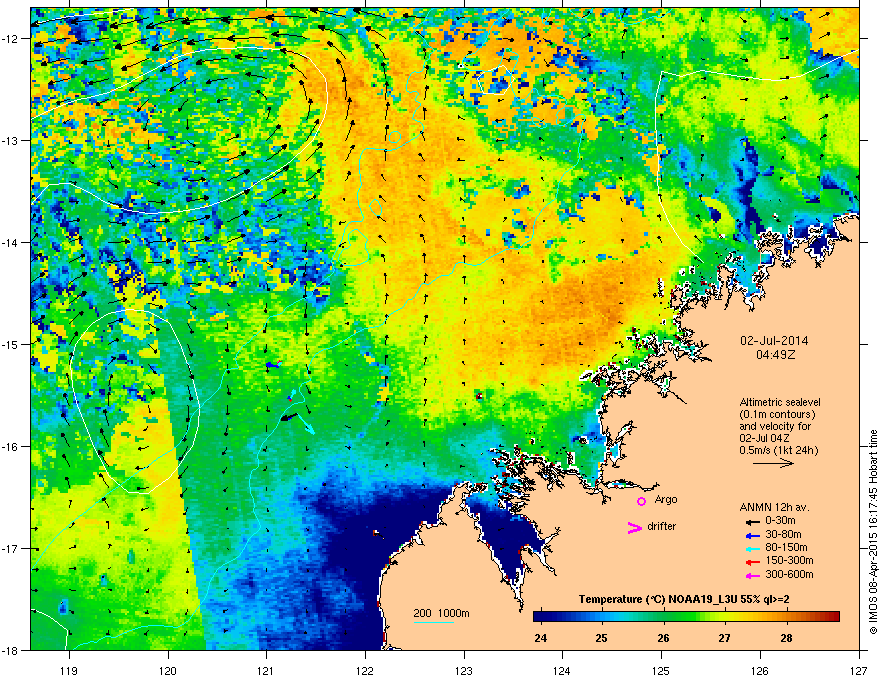Click the longitude axis label 126
Screen dimensions: 880x680
(x=760, y=670)
